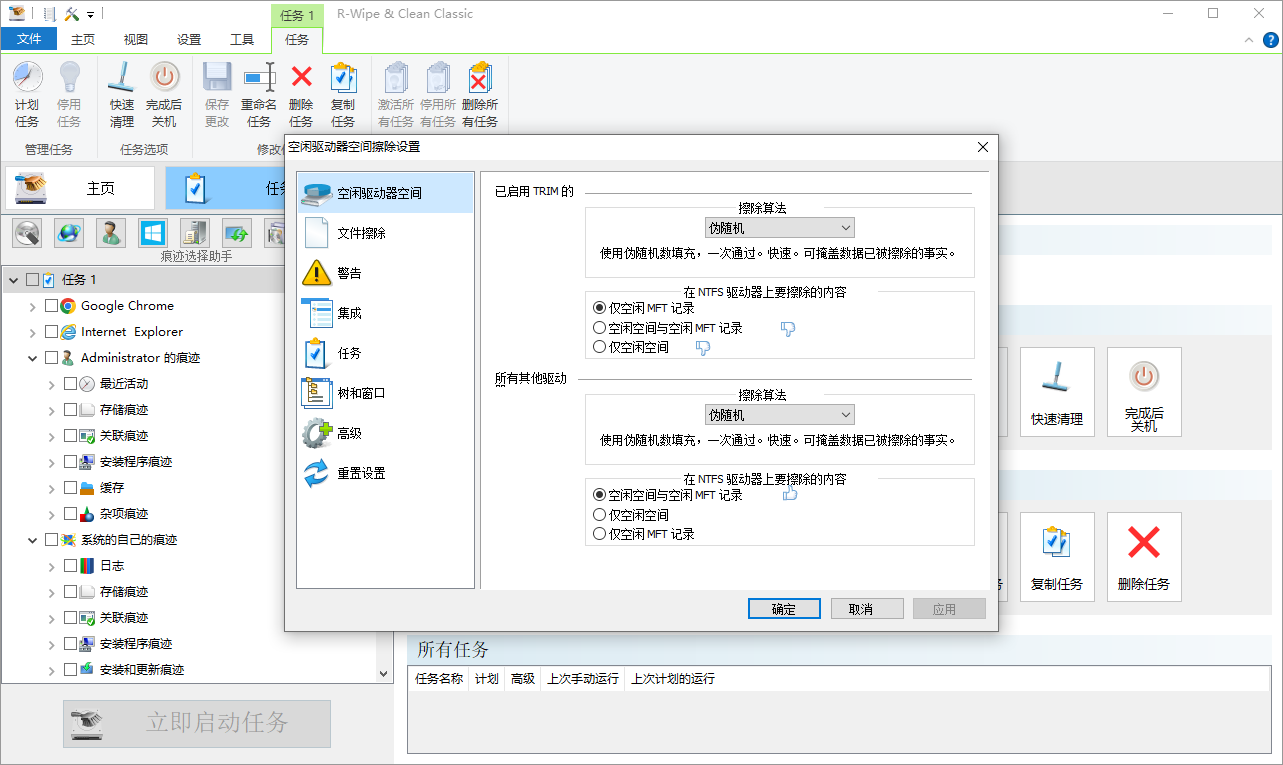Screen dimensions: 1283x765
Task: Open the 警告 warning settings page
Action: 384,273
